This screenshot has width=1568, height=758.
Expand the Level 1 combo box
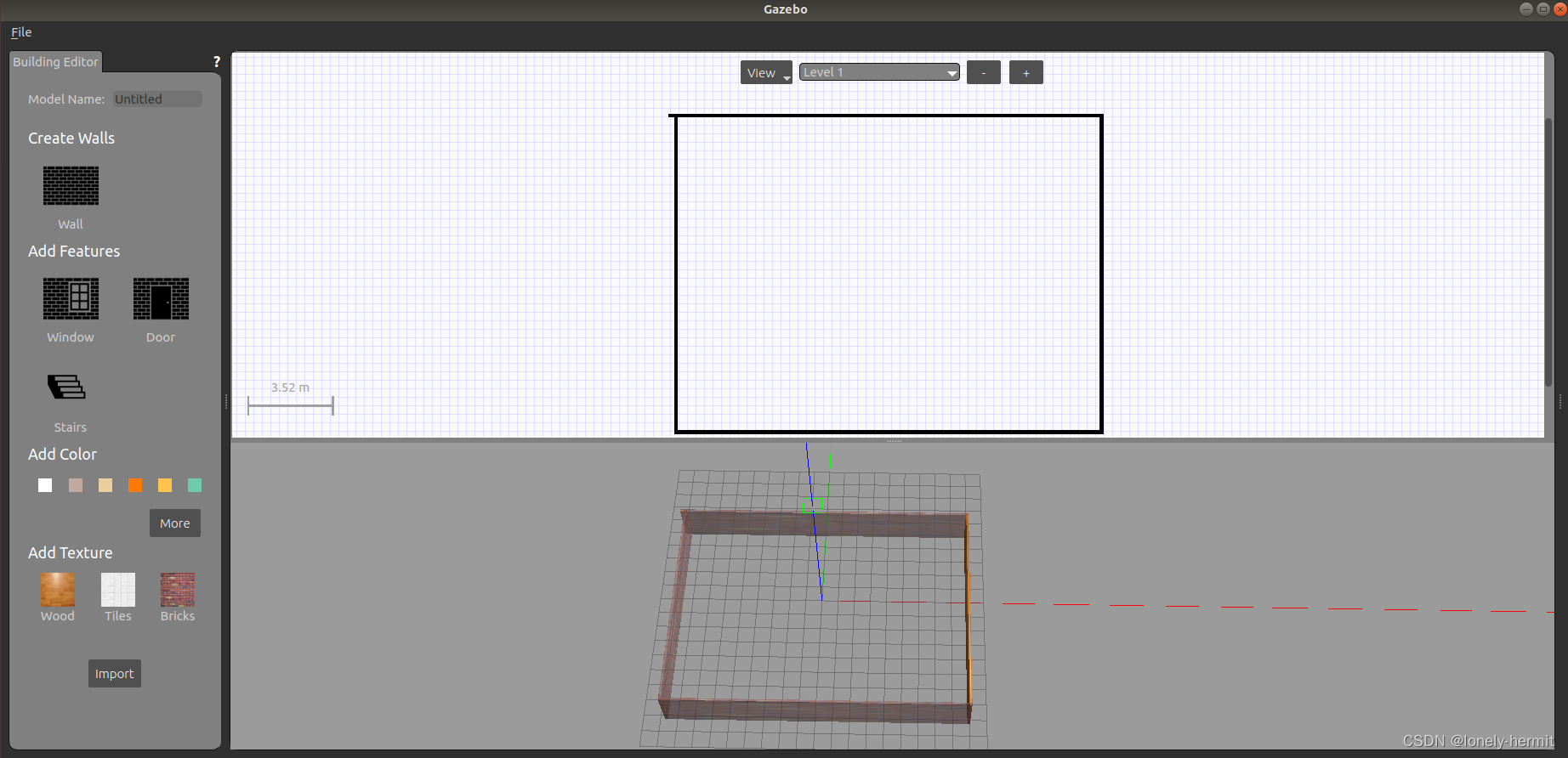pyautogui.click(x=879, y=72)
